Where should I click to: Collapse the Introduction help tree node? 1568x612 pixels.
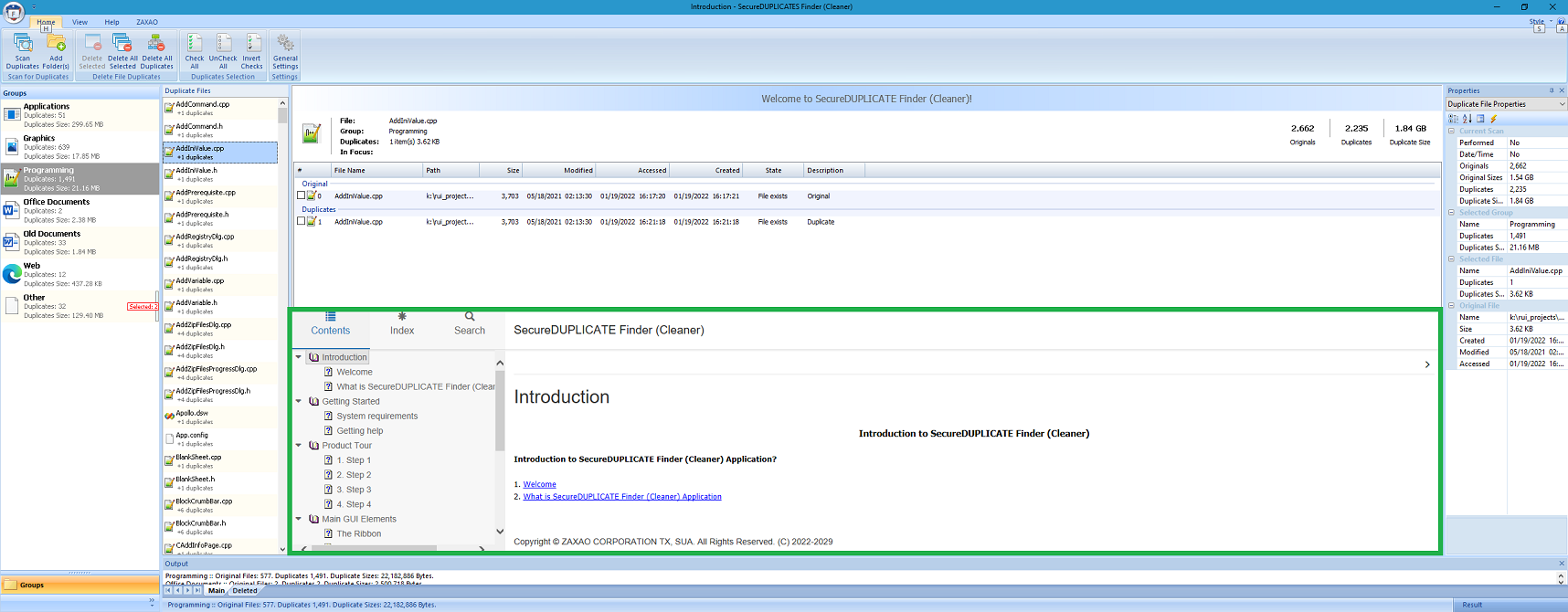click(299, 357)
